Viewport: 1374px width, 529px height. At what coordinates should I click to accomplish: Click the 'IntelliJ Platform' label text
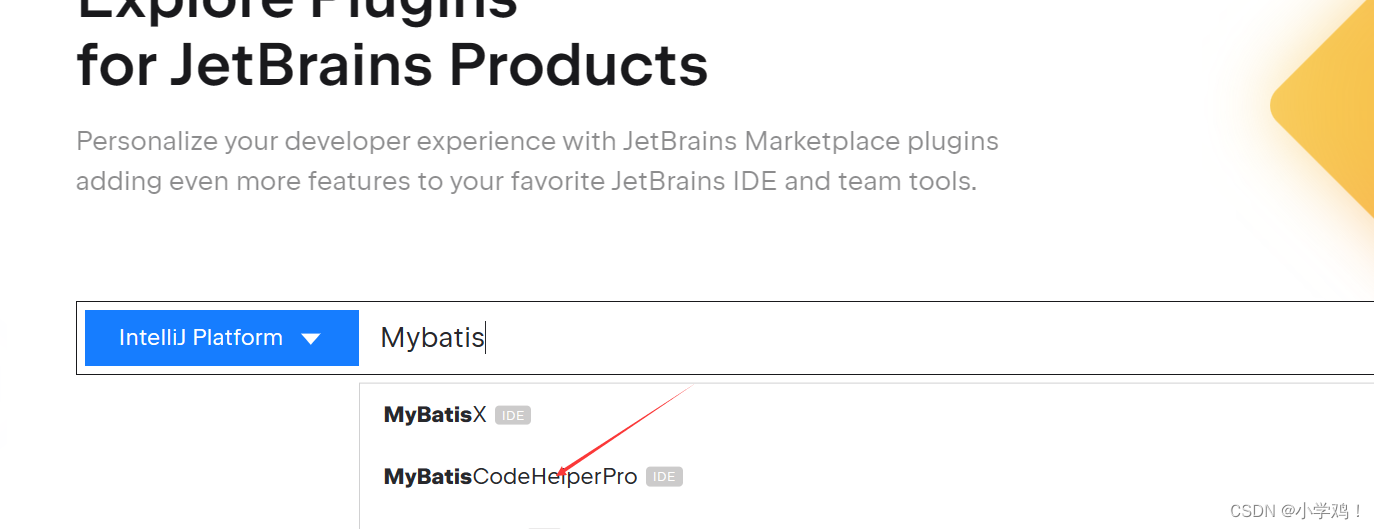point(201,338)
